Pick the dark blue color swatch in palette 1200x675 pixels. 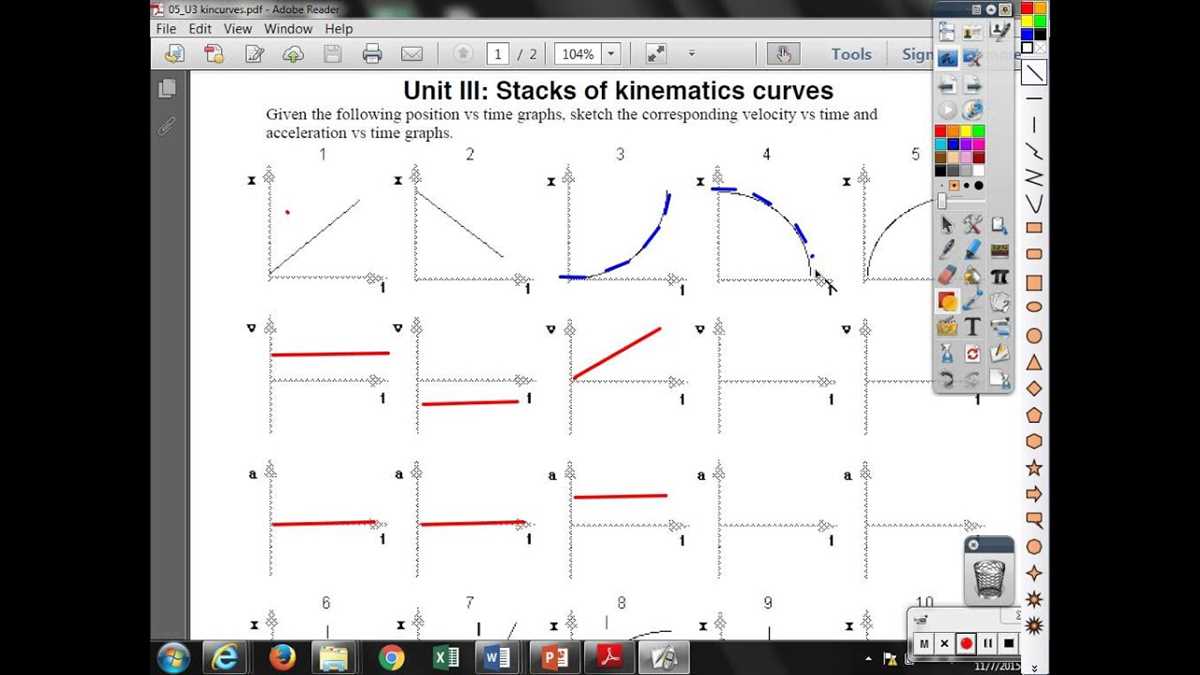tap(953, 144)
